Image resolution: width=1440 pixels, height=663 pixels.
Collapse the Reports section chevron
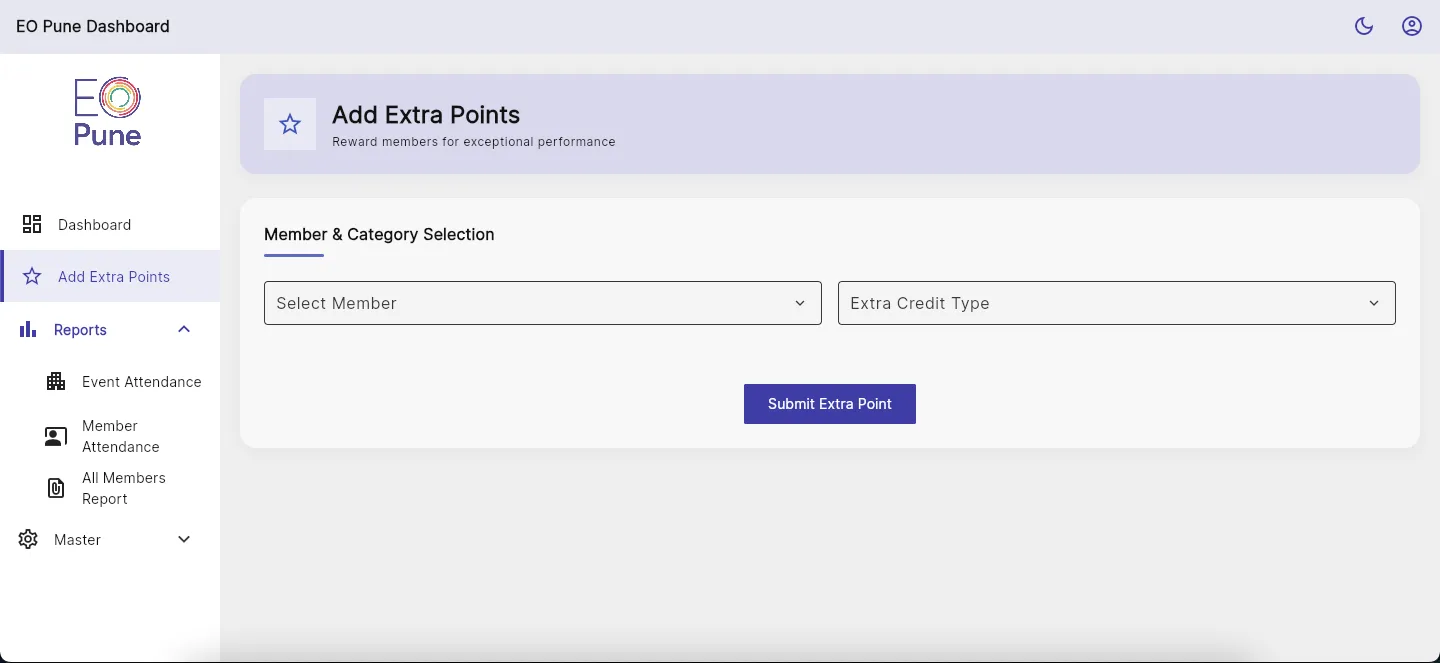[184, 329]
